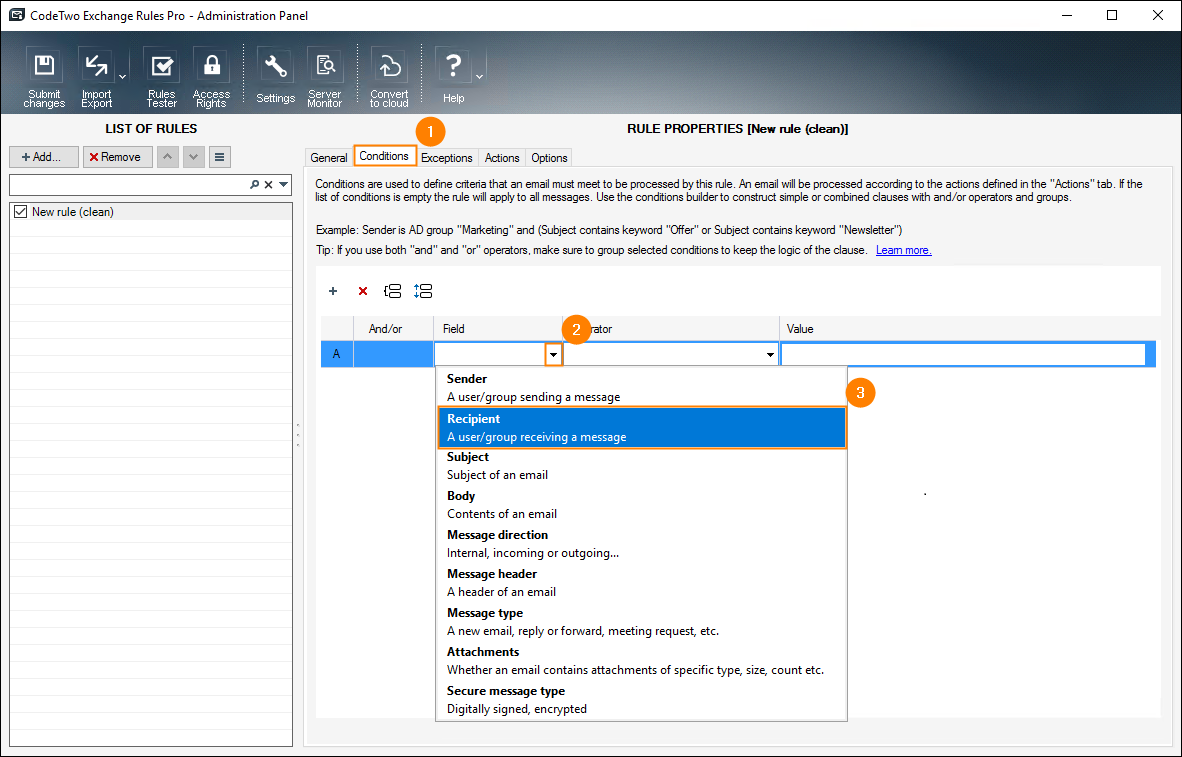Screen dimensions: 1182x757
Task: Click the And/or column header
Action: click(x=393, y=329)
